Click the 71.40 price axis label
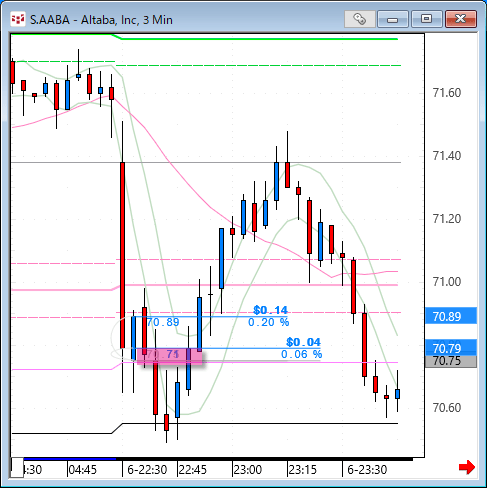This screenshot has height=488, width=487. pyautogui.click(x=447, y=156)
